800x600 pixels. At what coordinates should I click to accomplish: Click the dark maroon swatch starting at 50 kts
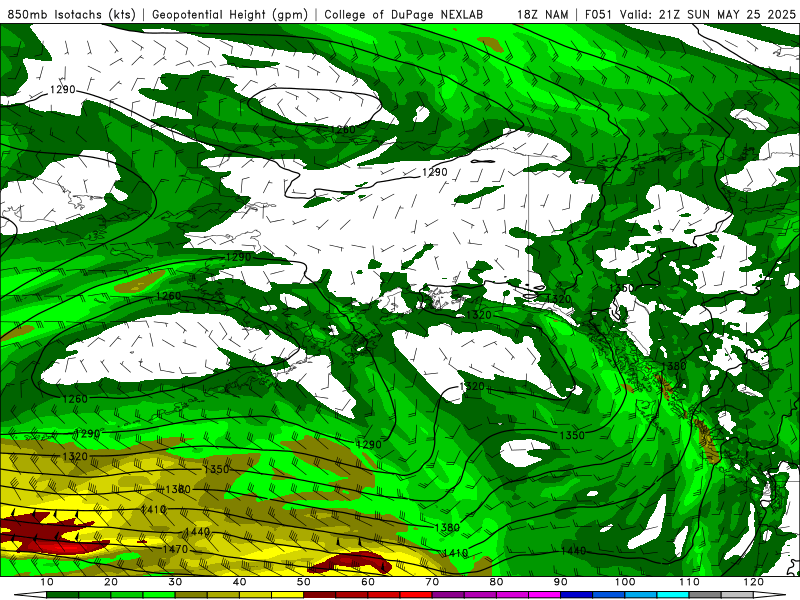pos(319,595)
